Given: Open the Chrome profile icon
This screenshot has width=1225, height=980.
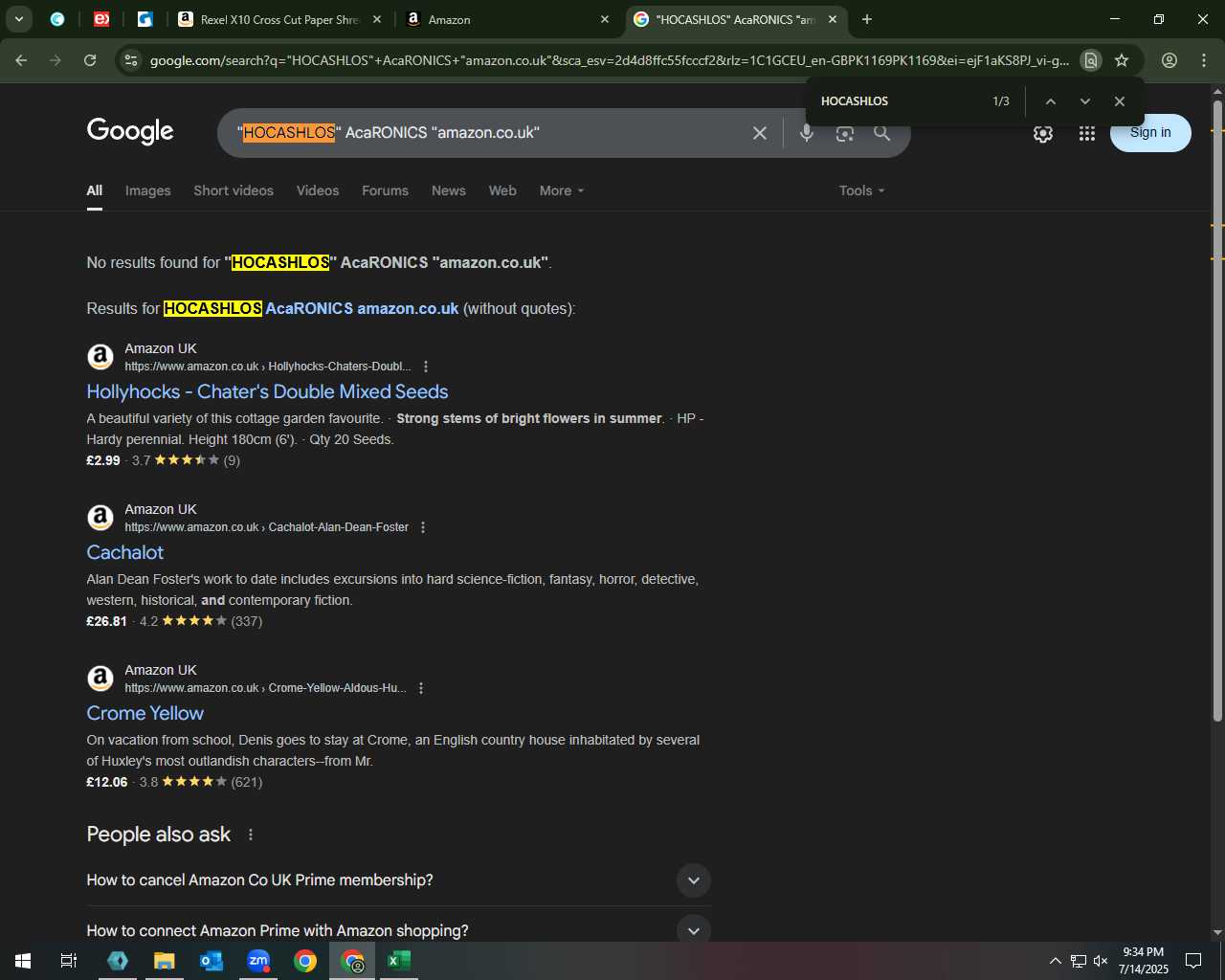Looking at the screenshot, I should pos(1169,60).
